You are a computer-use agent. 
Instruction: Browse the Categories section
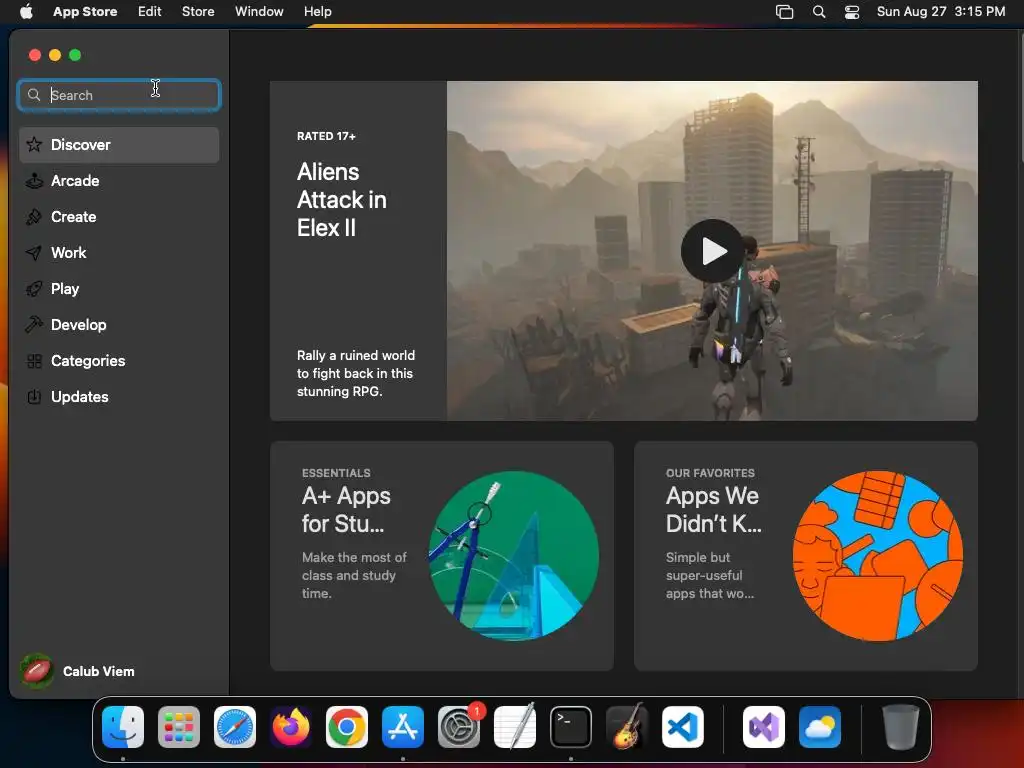[120, 360]
